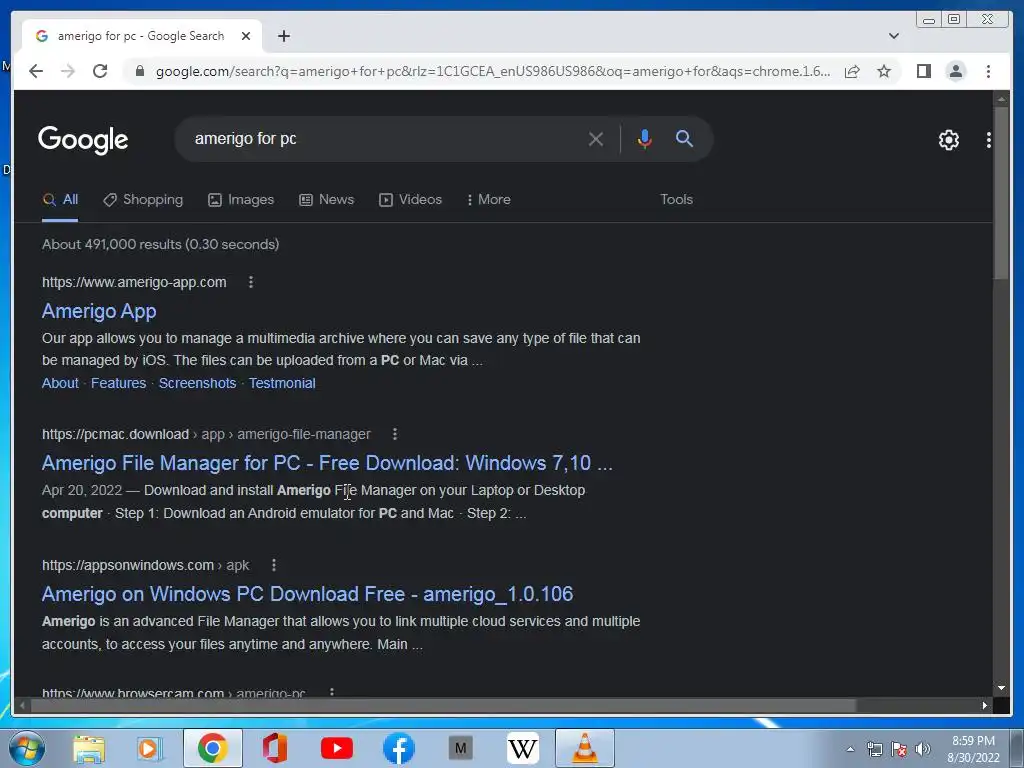Viewport: 1024px width, 768px height.
Task: Open the Features sitelink
Action: [x=118, y=383]
